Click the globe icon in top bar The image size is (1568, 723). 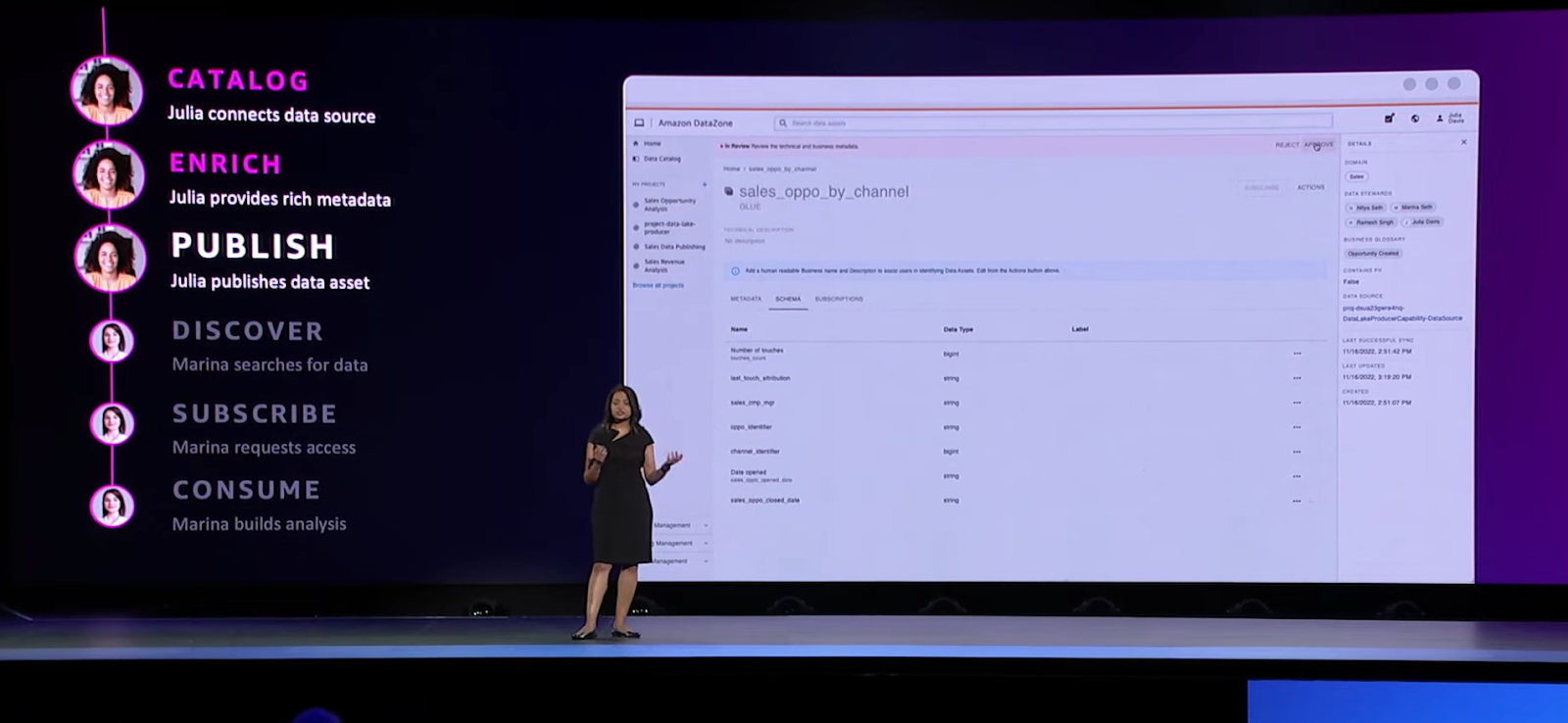tap(1415, 119)
